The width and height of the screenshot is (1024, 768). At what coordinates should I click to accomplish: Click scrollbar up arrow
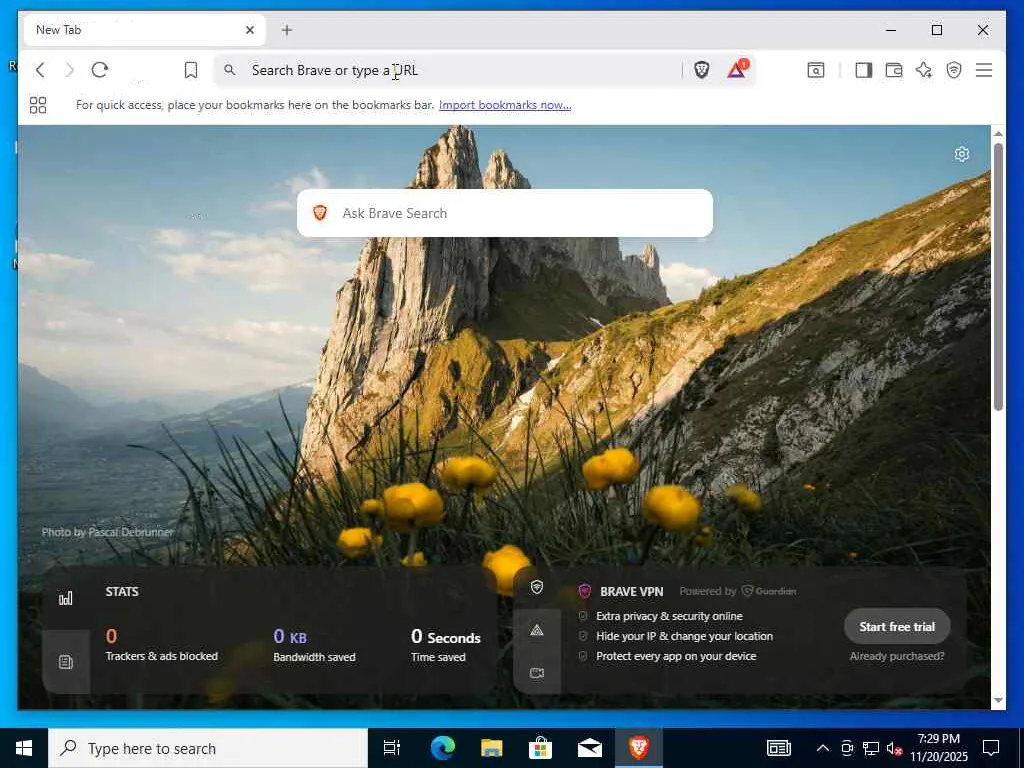tap(998, 133)
